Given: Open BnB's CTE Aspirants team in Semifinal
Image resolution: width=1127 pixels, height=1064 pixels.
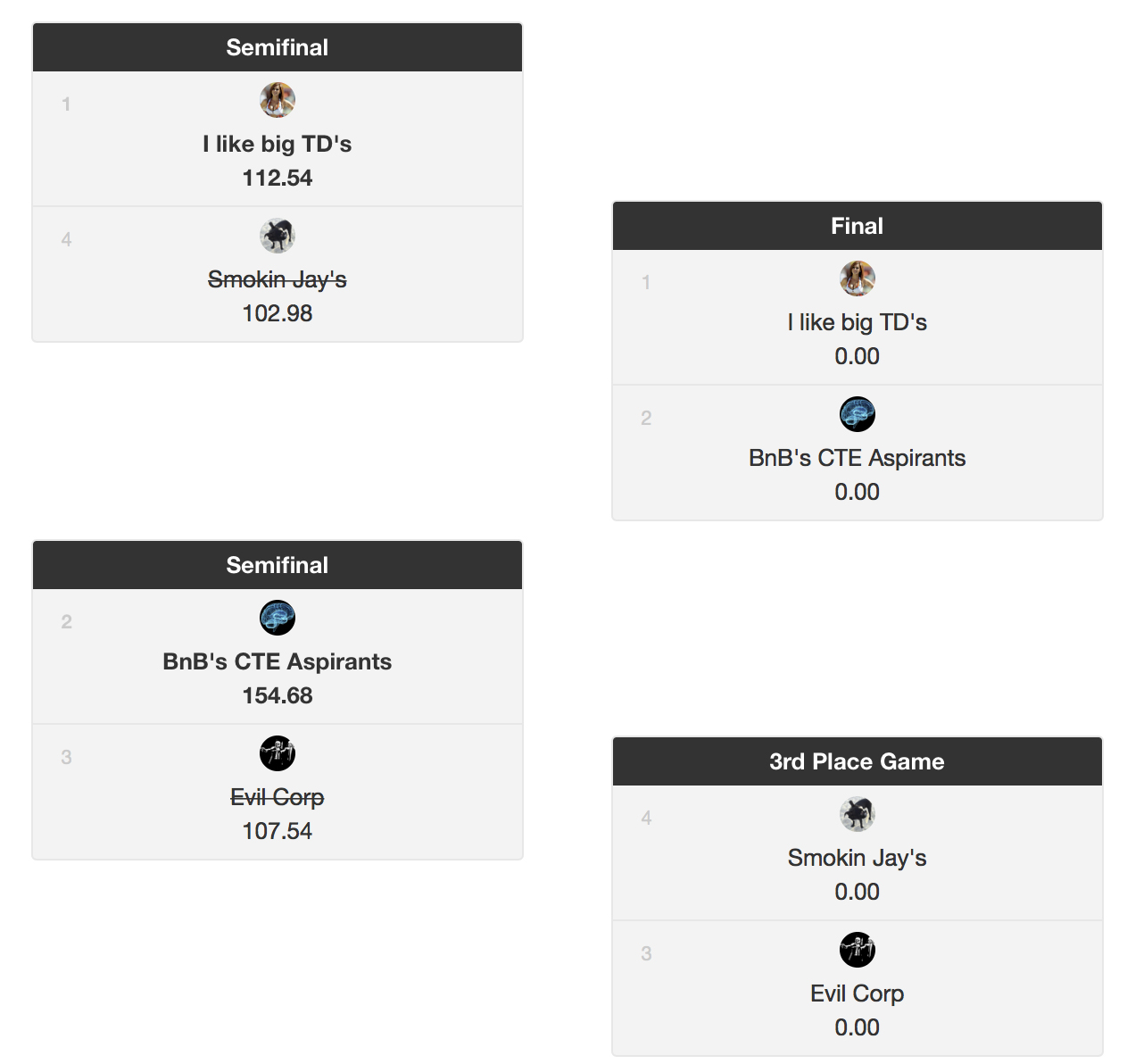Looking at the screenshot, I should 278,661.
